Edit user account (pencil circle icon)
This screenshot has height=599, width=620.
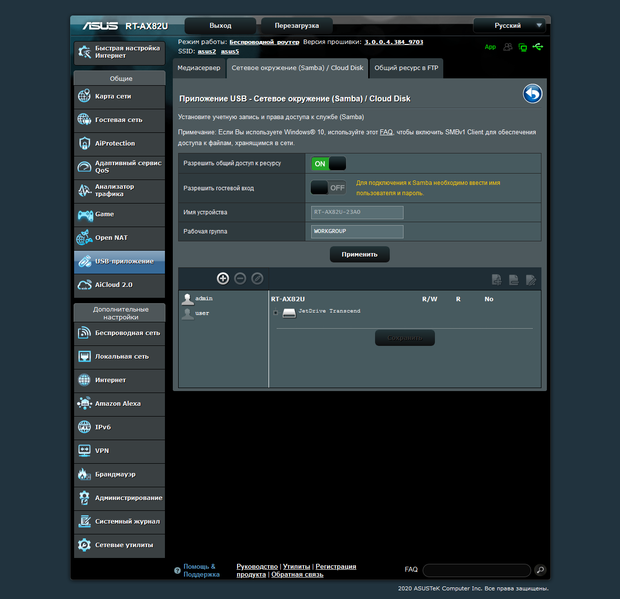pos(257,279)
